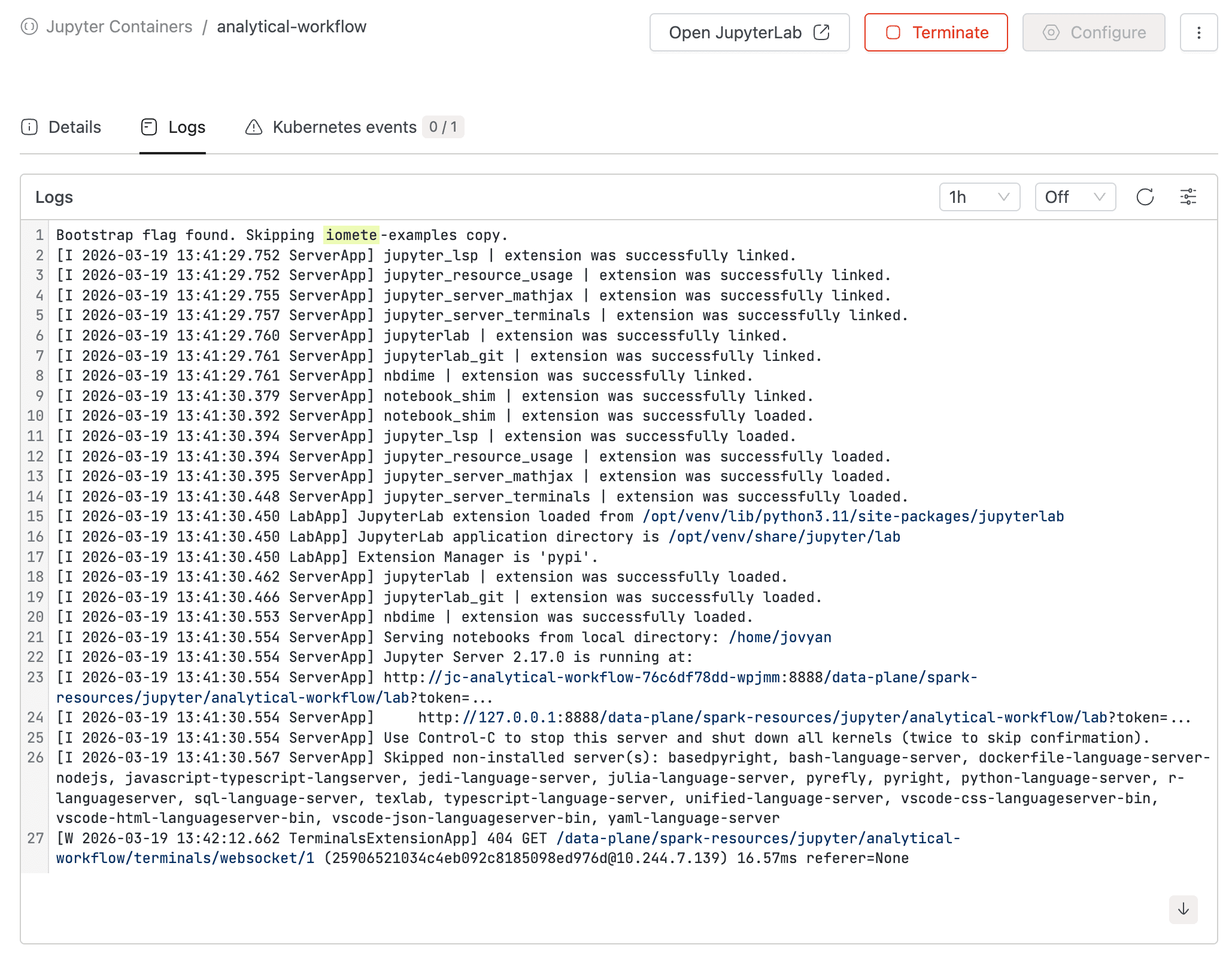Open the log filter settings icon
Viewport: 1232px width, 960px height.
[1188, 197]
